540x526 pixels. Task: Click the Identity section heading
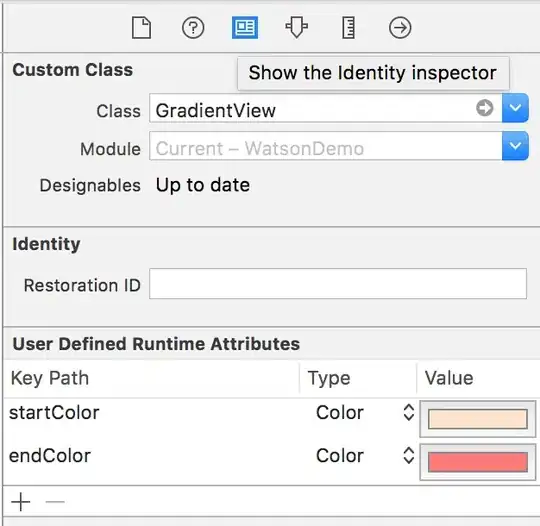tap(46, 244)
